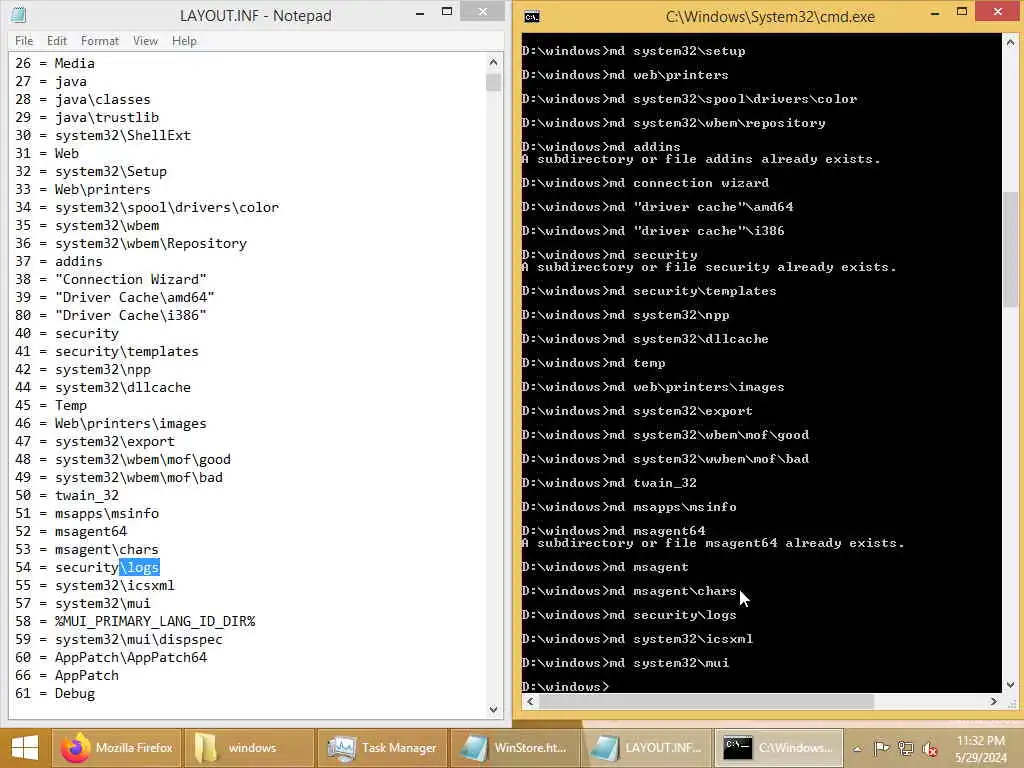Click "md system32\dllcache" line in cmd
Screen dimensions: 1024x768
[x=645, y=339]
